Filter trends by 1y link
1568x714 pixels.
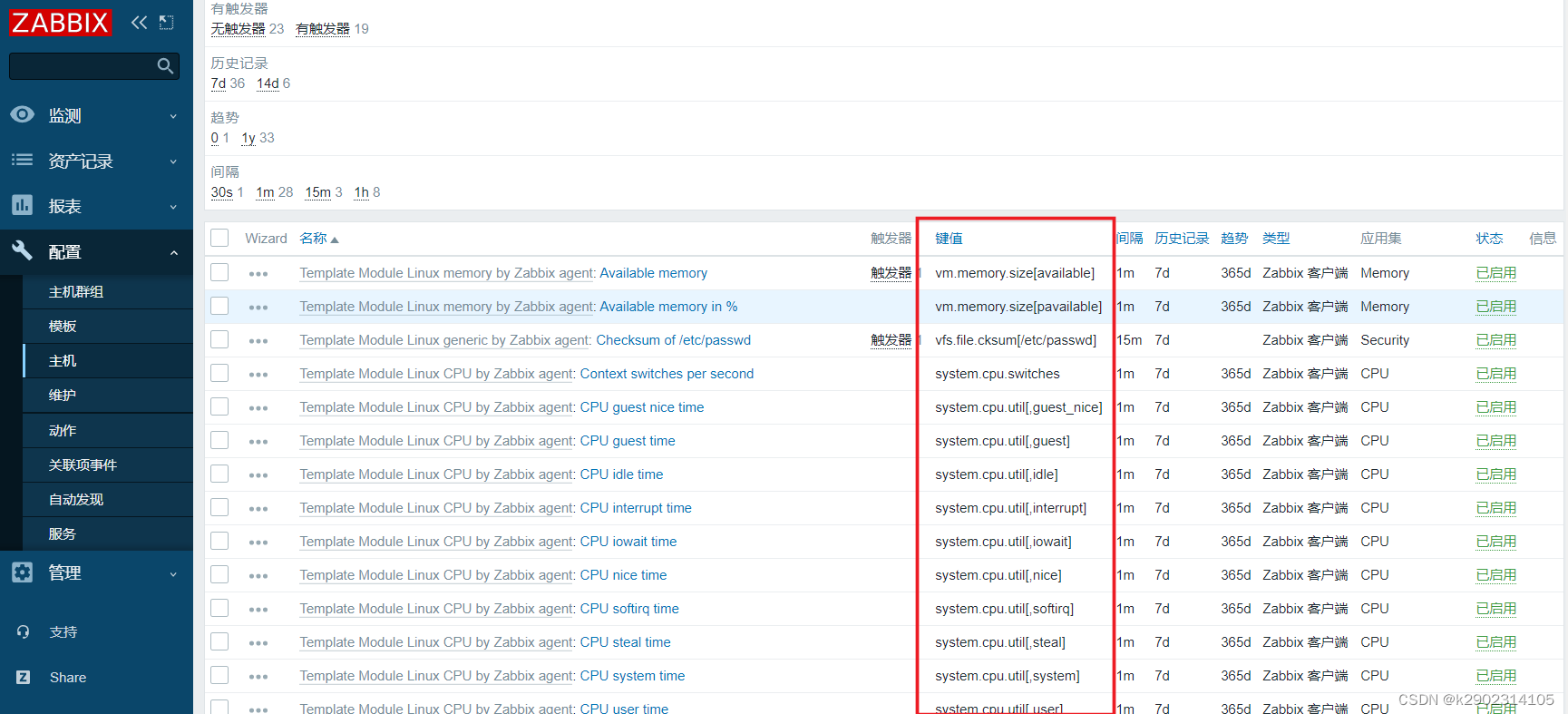(248, 138)
